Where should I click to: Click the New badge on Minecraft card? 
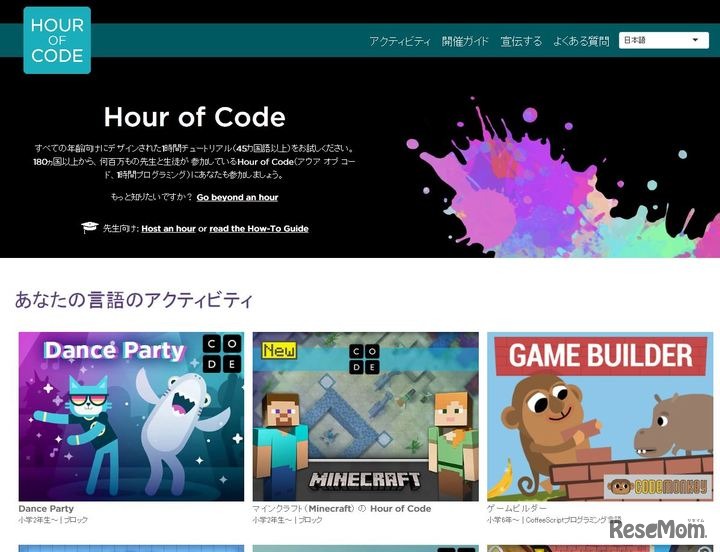click(279, 351)
